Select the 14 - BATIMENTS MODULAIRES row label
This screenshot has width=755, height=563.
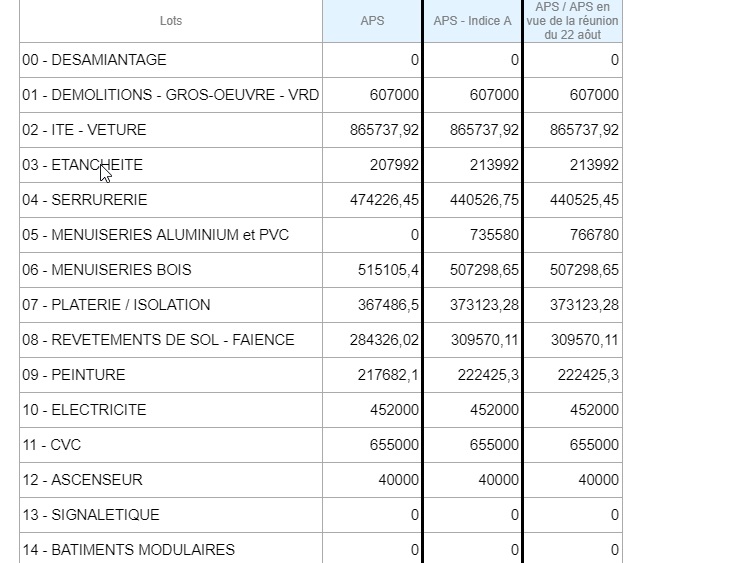click(129, 550)
